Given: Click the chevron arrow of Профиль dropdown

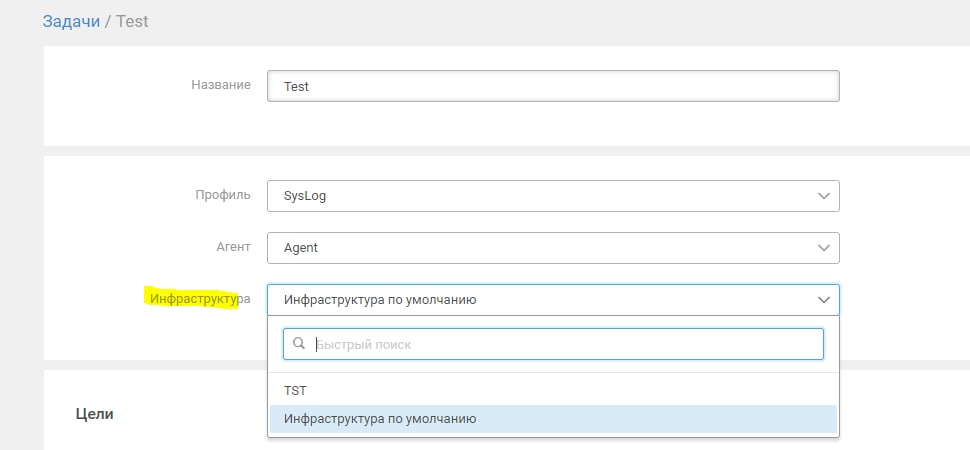Looking at the screenshot, I should [x=823, y=196].
